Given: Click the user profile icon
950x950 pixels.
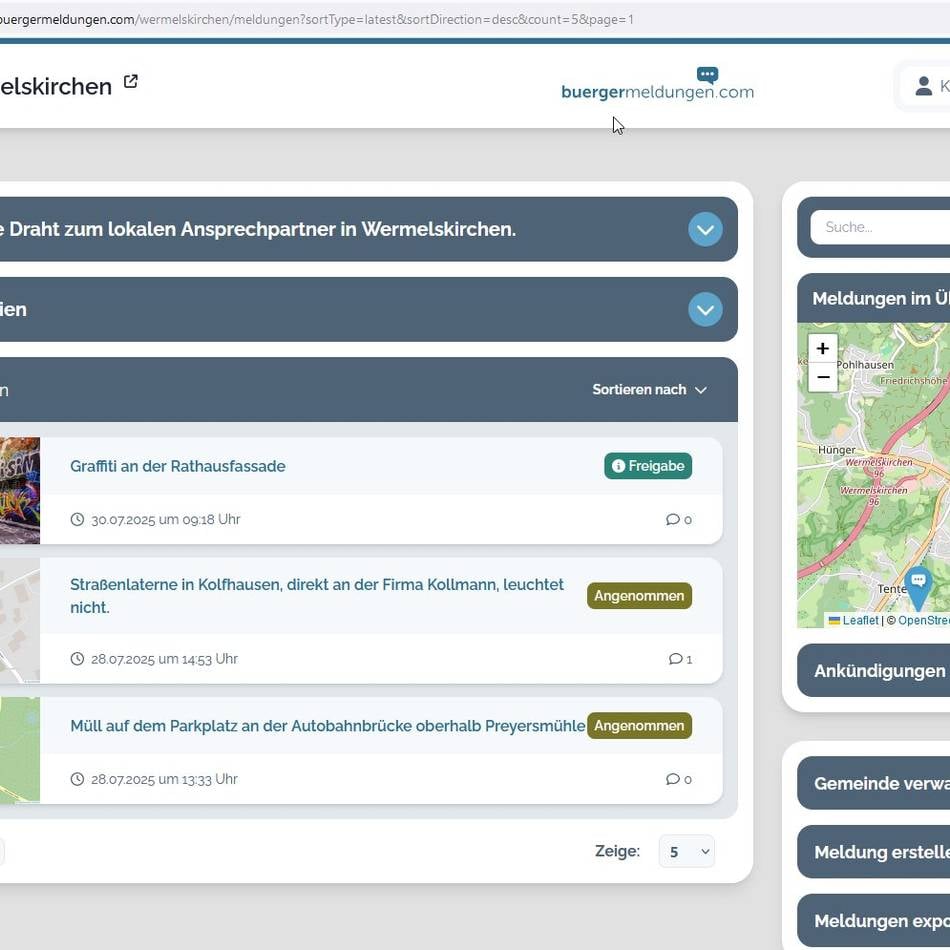Looking at the screenshot, I should tap(923, 86).
